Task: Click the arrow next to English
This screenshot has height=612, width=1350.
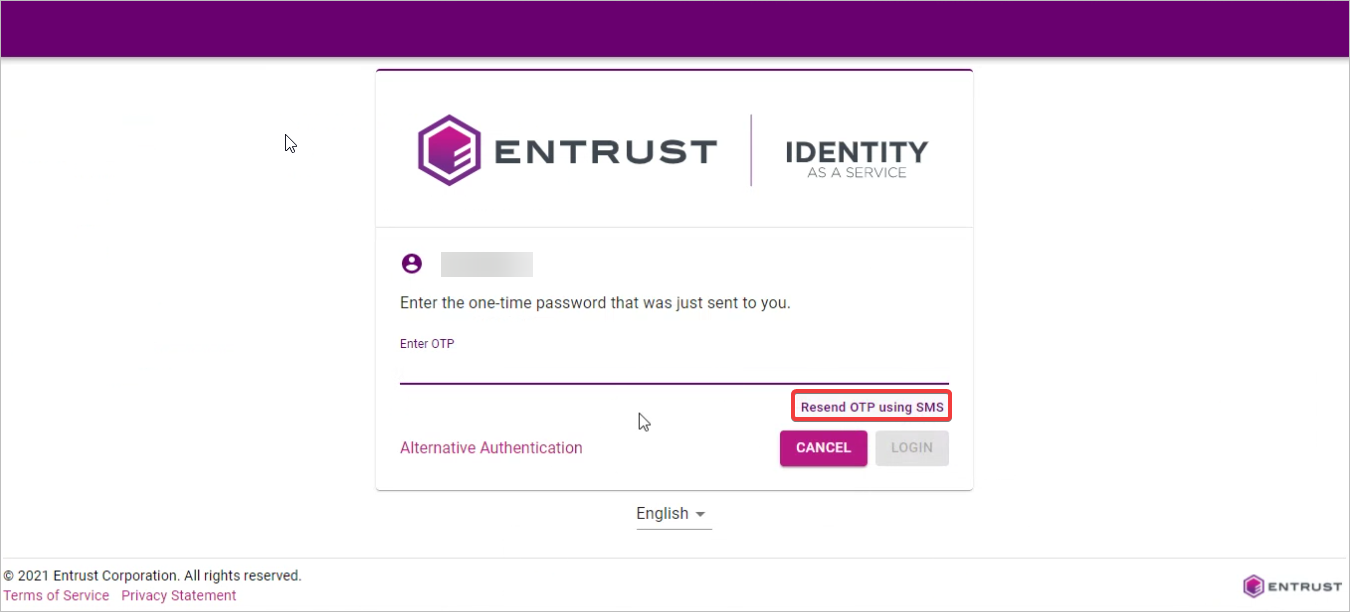Action: (x=700, y=515)
